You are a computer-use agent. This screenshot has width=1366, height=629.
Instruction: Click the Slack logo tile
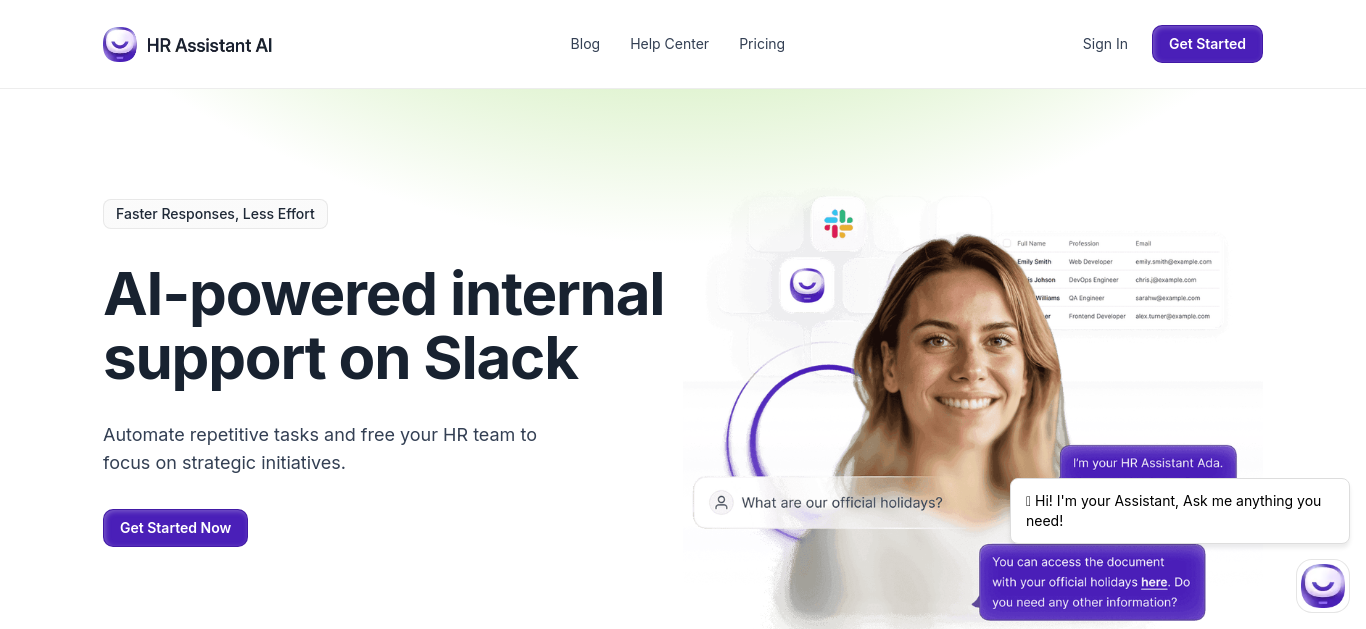pos(838,223)
